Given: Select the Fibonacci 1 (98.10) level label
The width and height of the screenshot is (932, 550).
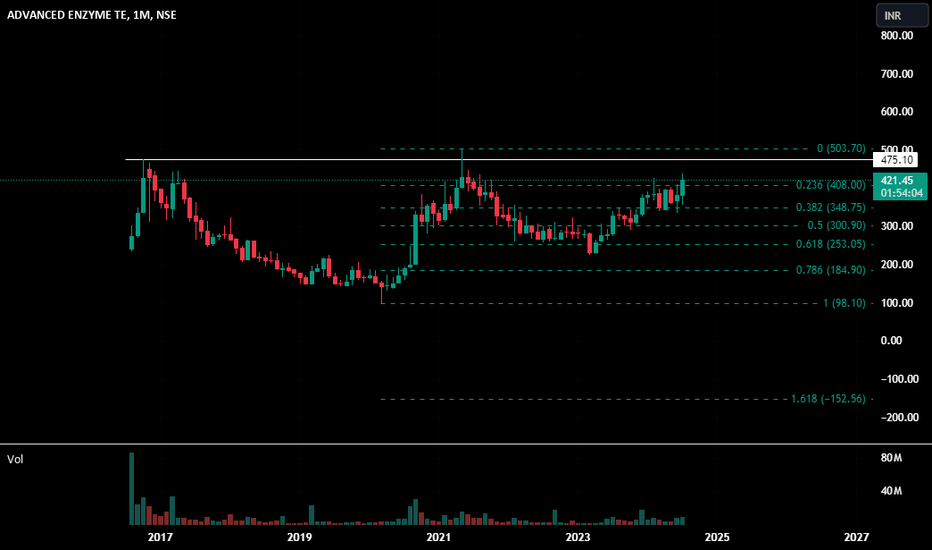Looking at the screenshot, I should click(845, 303).
